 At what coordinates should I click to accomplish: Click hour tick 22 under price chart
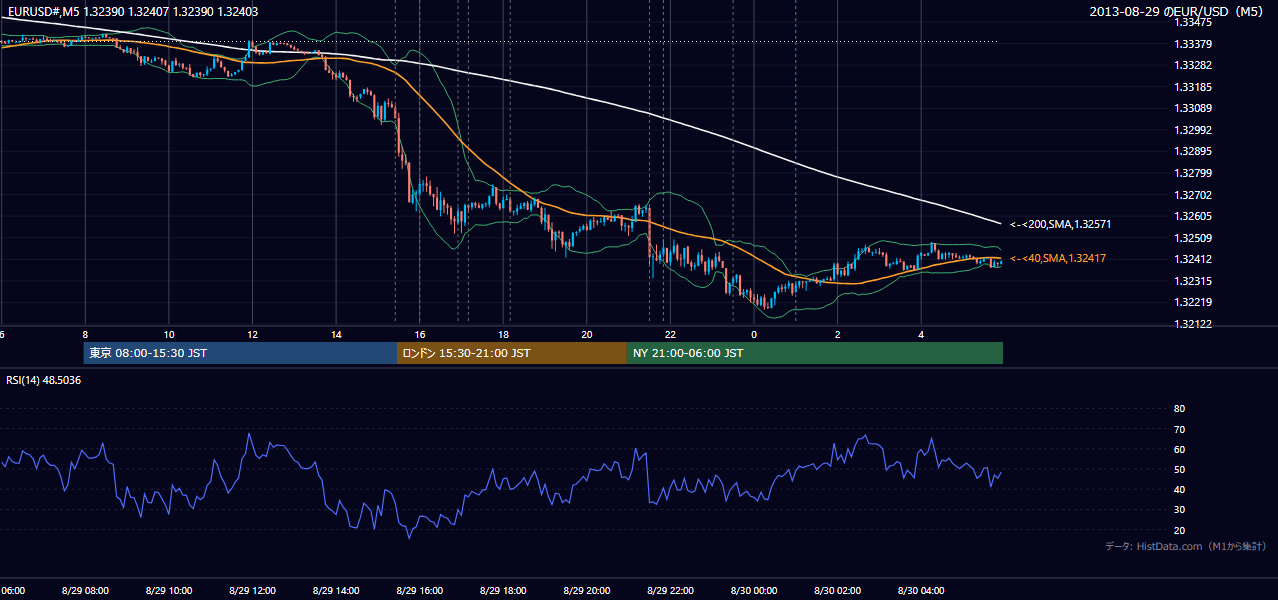pos(670,334)
